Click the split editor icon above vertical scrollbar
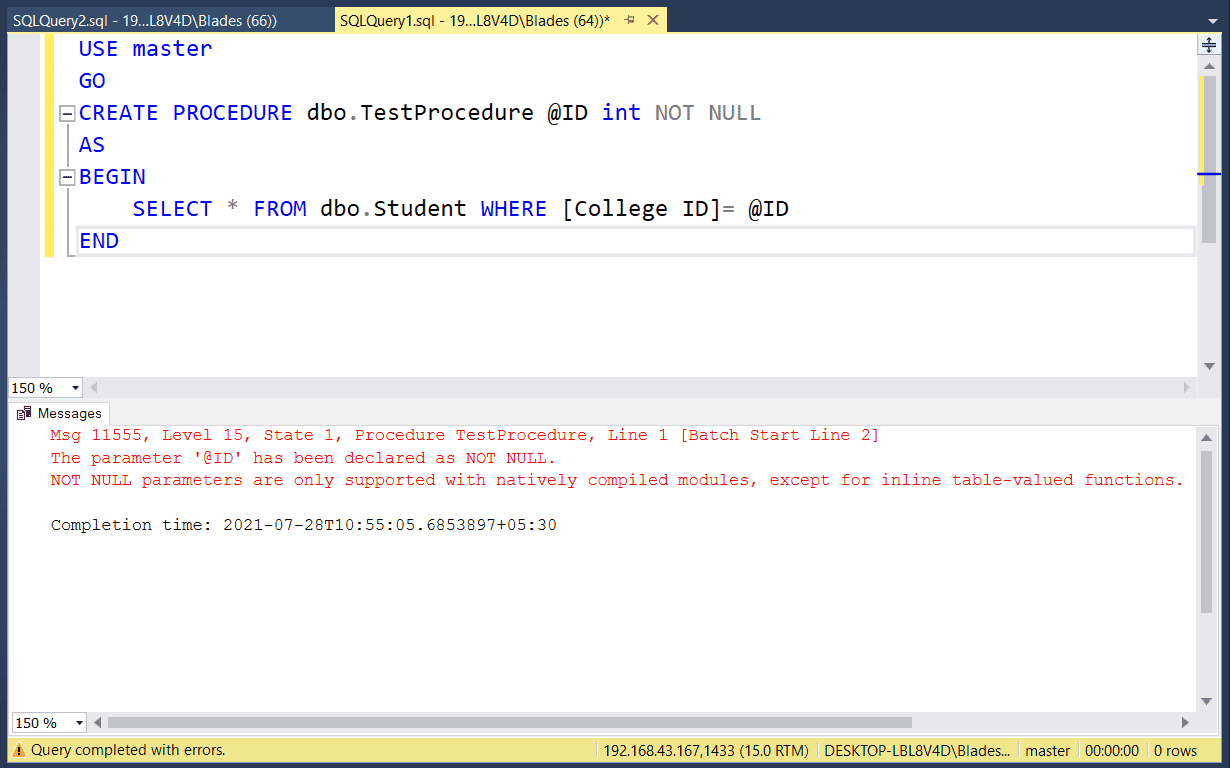This screenshot has width=1230, height=768. (1208, 45)
